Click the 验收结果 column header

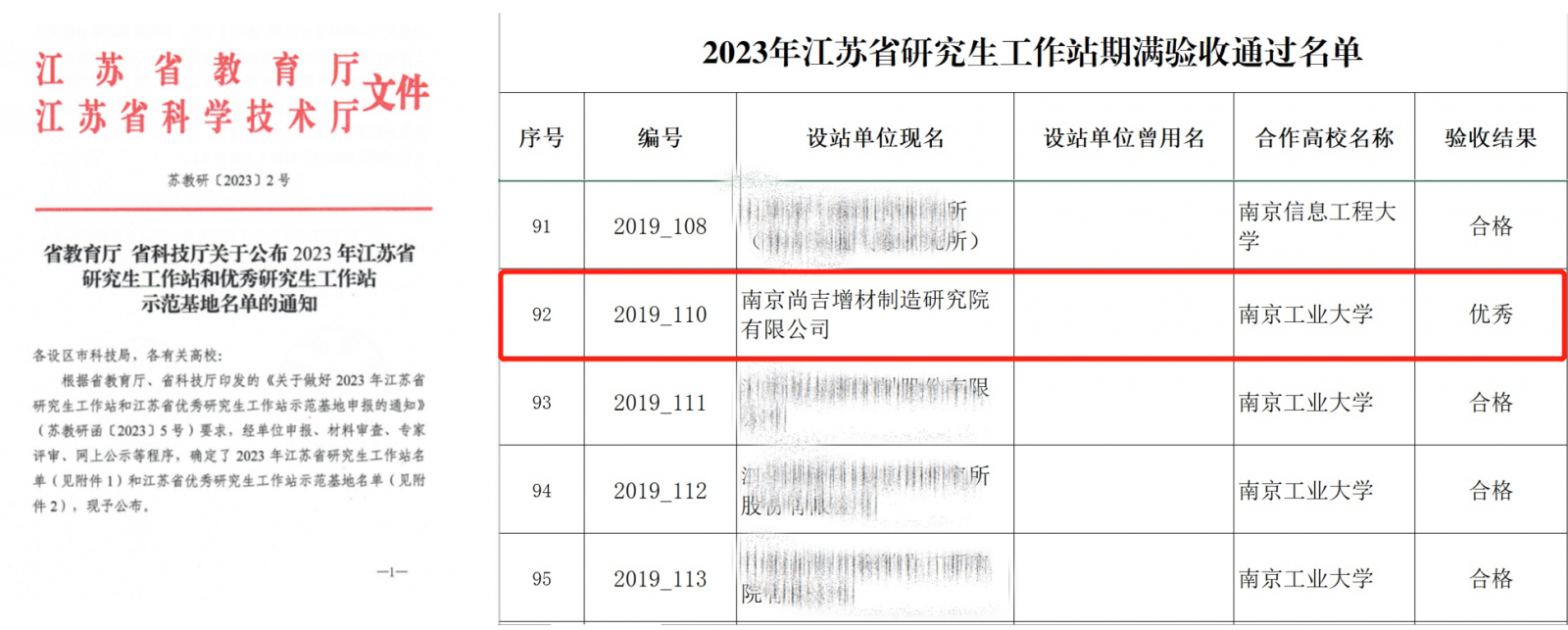coord(1491,137)
